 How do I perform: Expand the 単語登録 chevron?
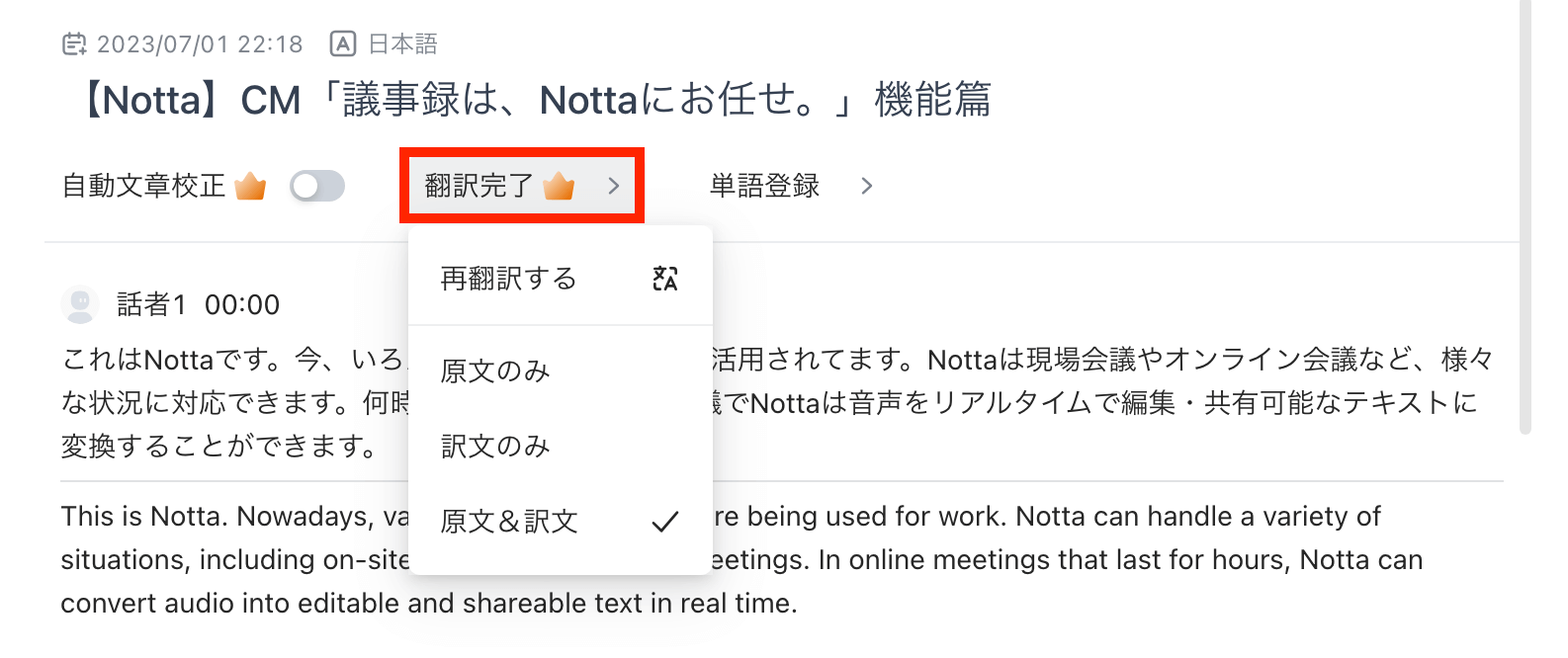867,186
